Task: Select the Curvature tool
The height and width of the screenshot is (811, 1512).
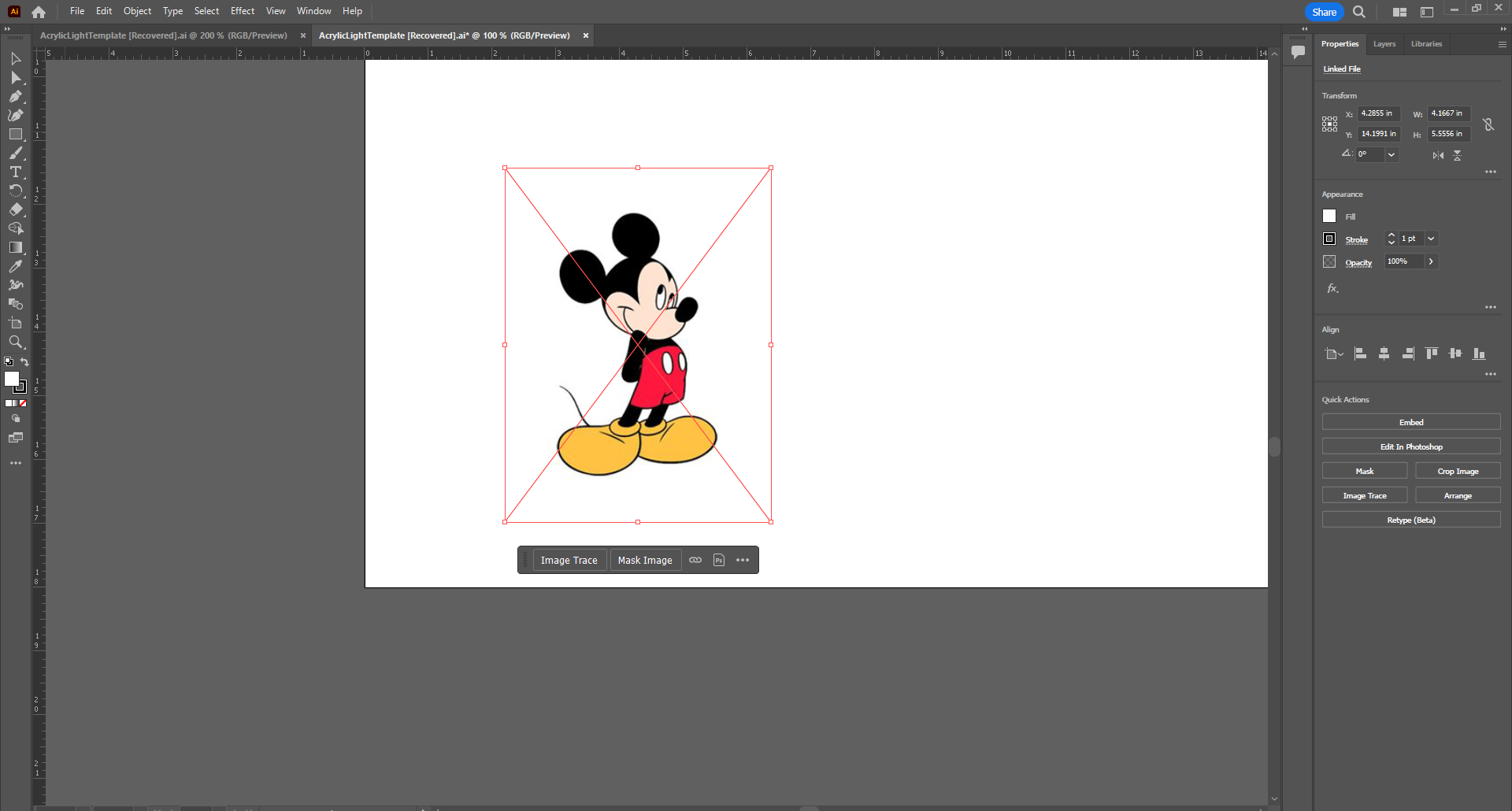Action: tap(16, 115)
